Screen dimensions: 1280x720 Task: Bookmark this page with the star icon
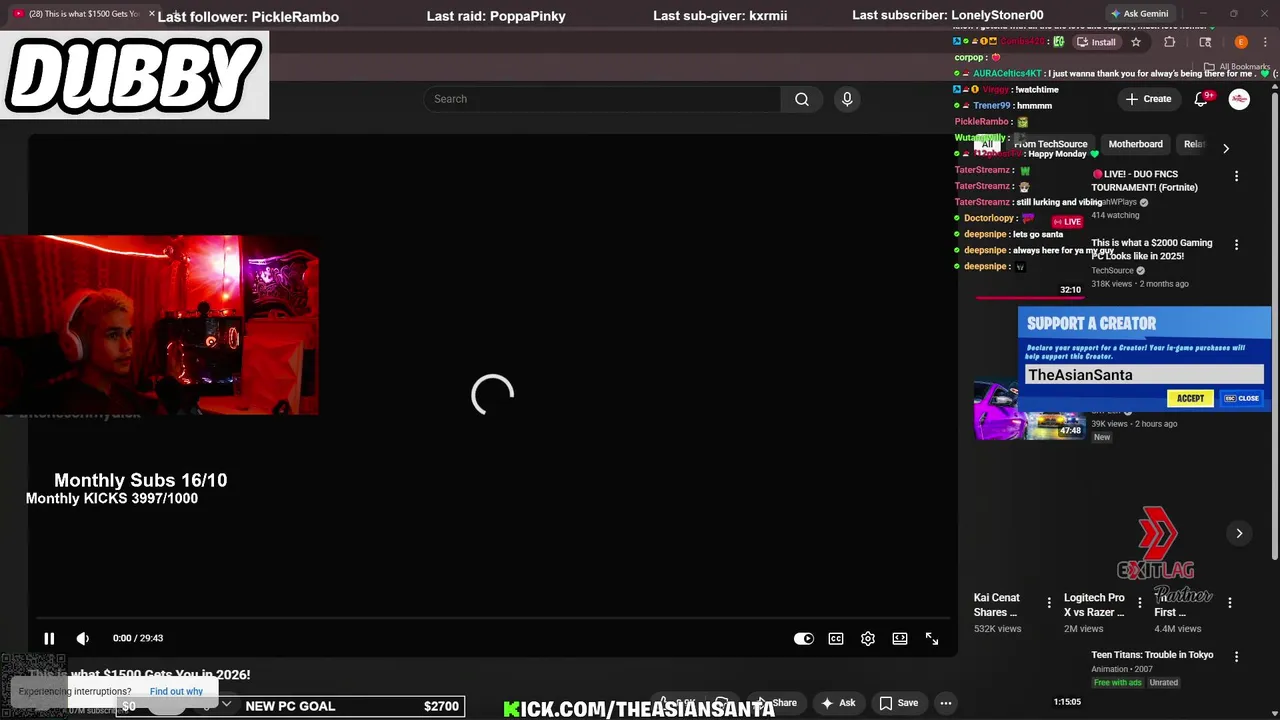[x=1136, y=42]
